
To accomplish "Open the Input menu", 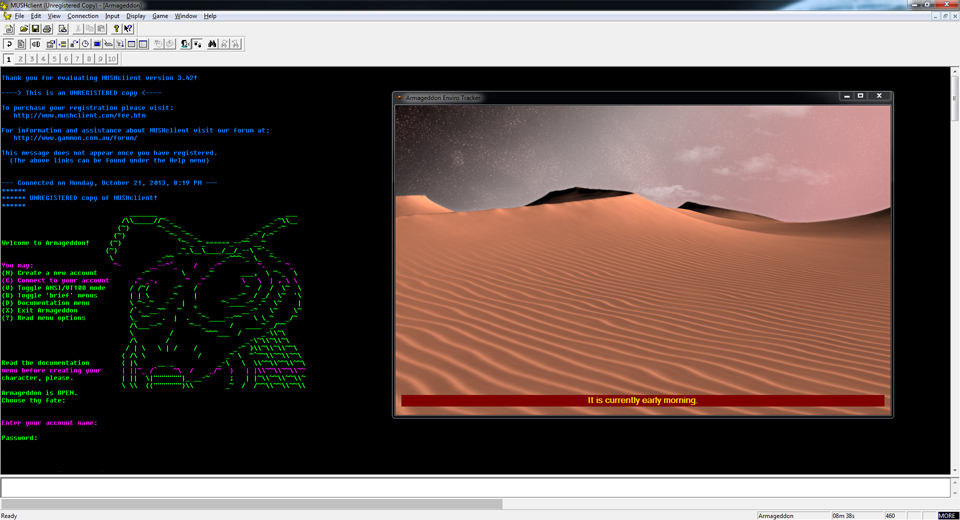I will [112, 16].
